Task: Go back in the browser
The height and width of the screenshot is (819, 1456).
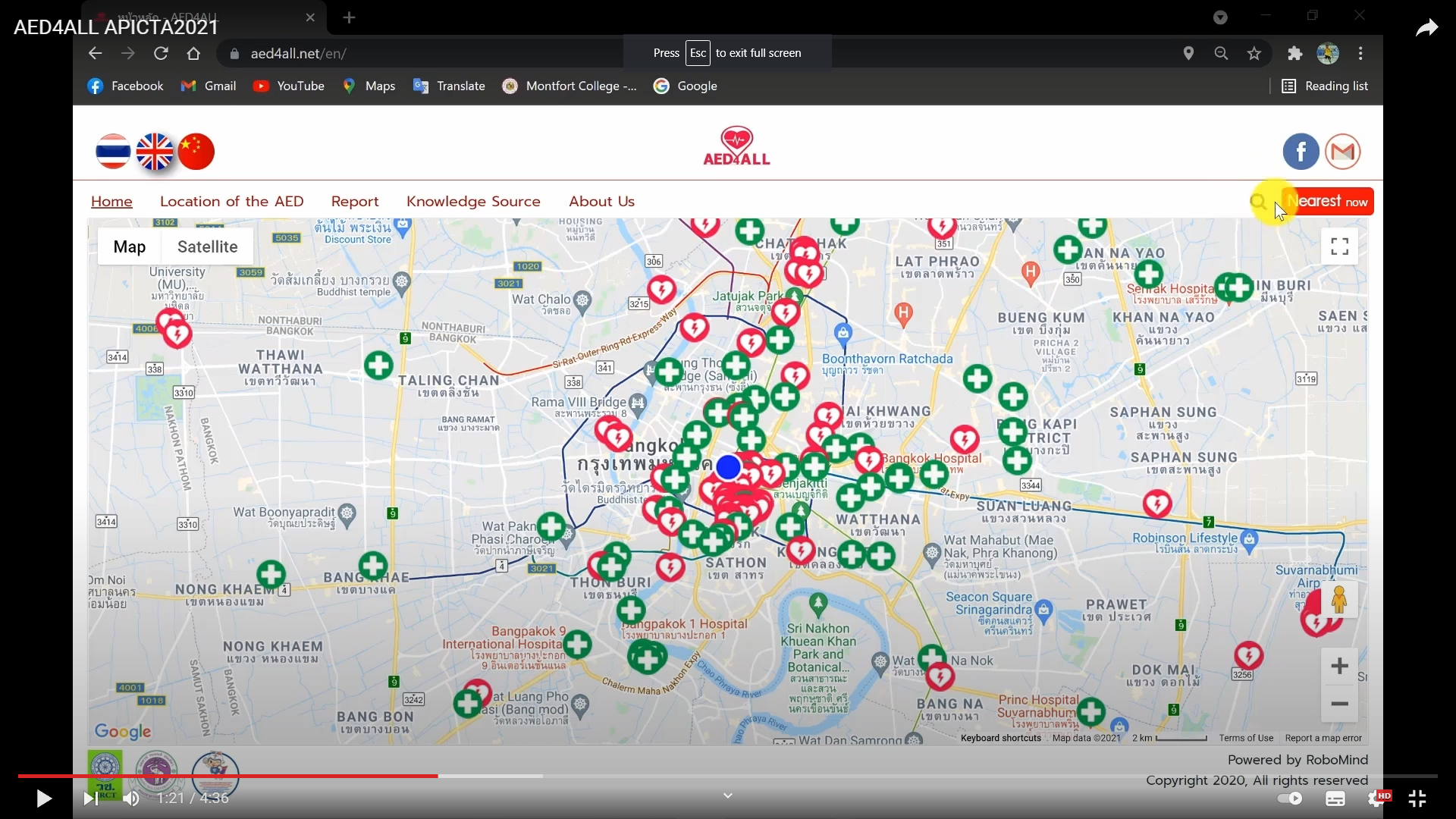Action: pos(95,53)
